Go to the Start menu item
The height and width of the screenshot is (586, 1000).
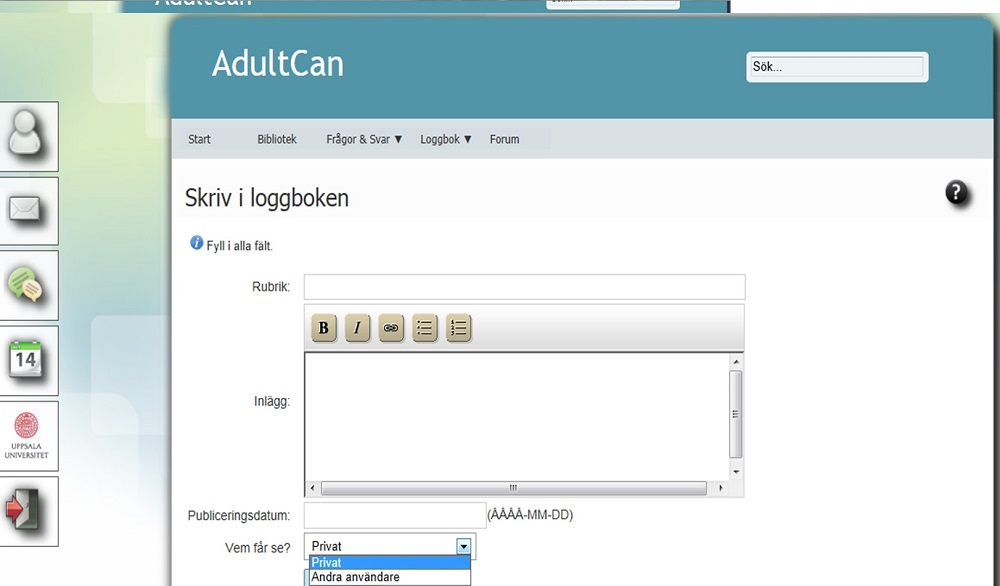click(199, 139)
